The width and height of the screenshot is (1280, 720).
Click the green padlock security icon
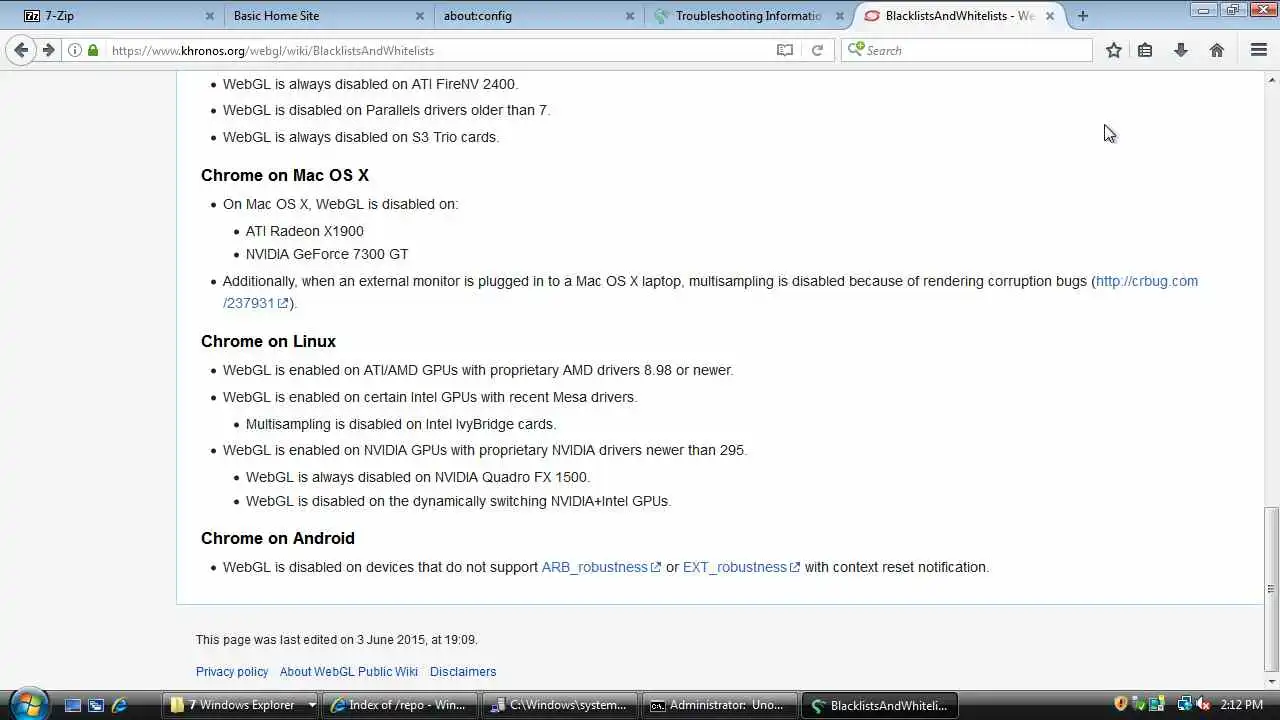pyautogui.click(x=93, y=50)
